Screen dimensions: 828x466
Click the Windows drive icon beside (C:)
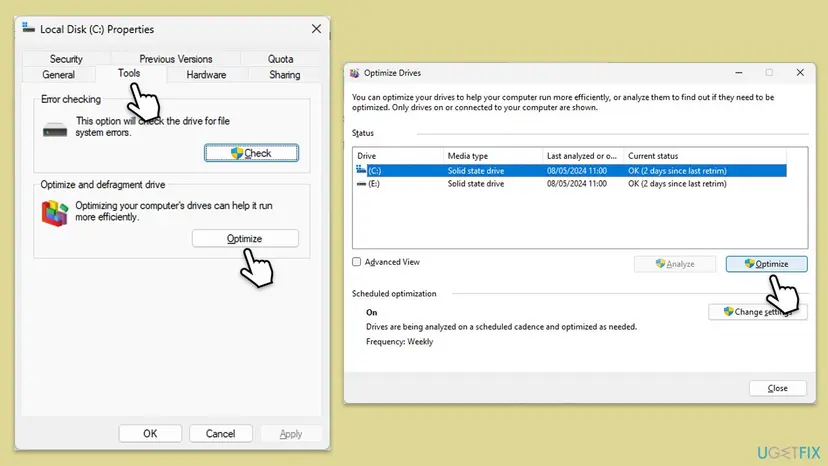[361, 170]
